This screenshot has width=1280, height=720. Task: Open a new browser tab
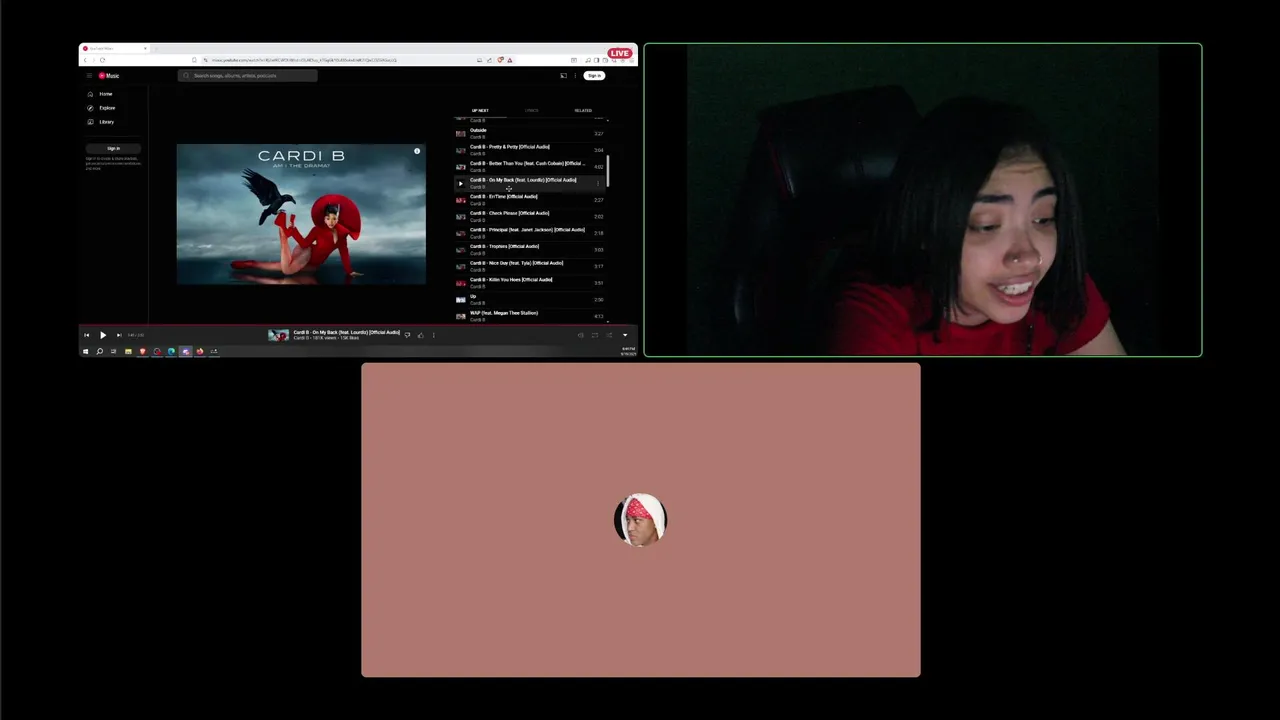click(156, 48)
